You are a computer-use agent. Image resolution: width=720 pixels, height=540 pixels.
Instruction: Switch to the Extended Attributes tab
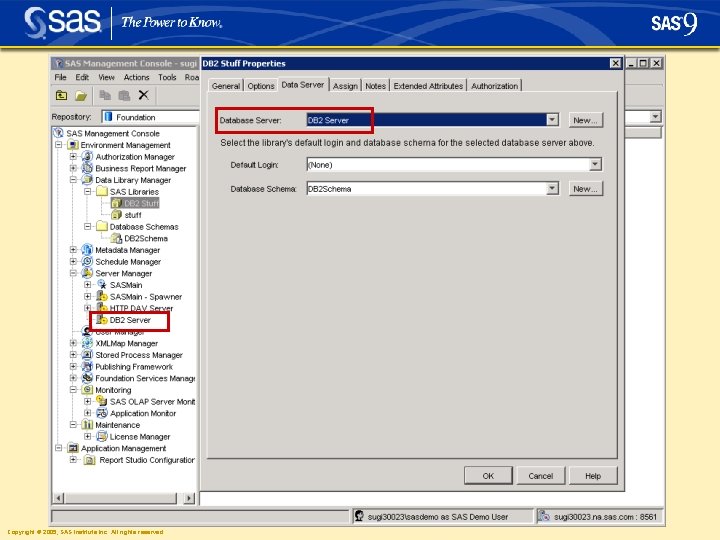[x=428, y=86]
